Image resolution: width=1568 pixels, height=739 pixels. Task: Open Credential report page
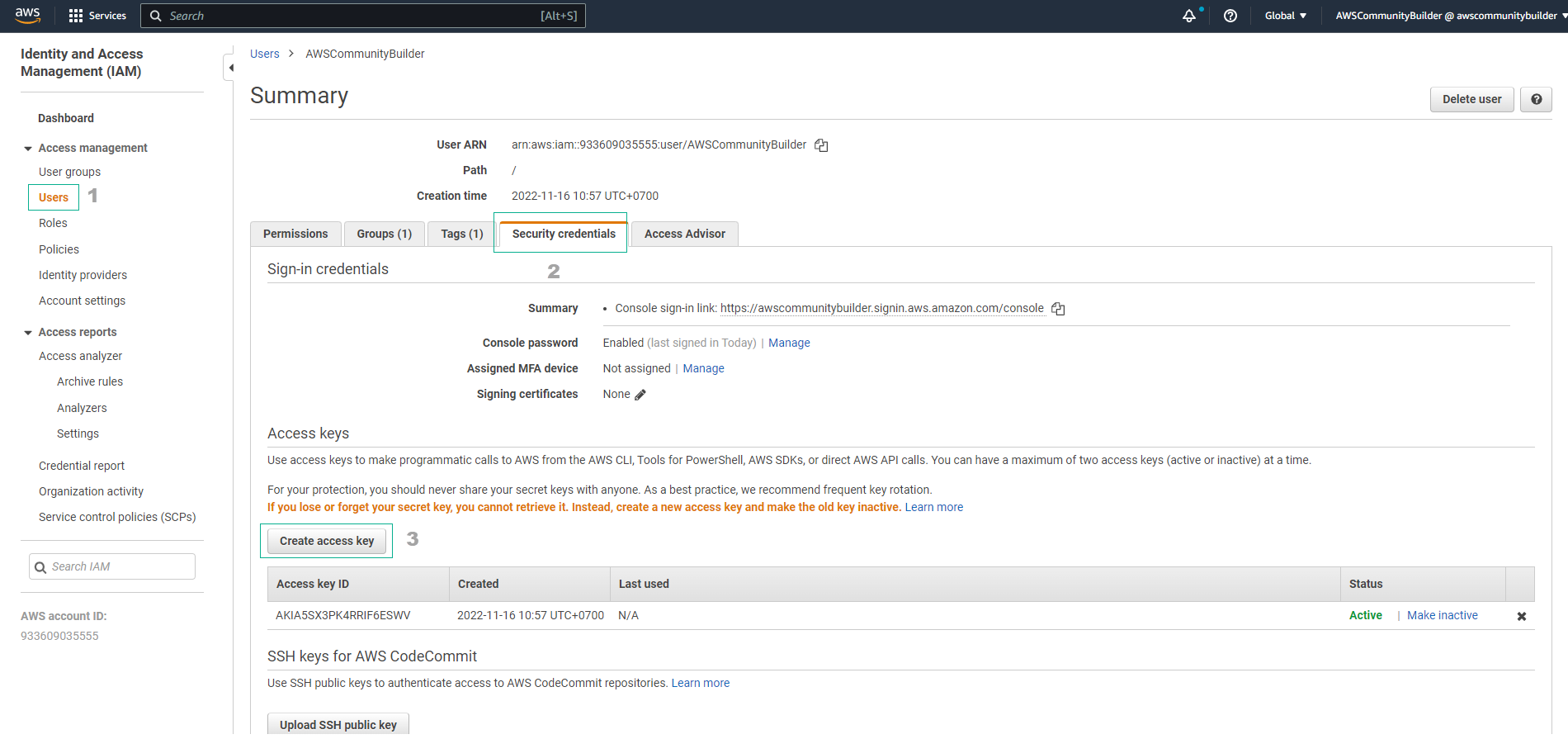82,466
